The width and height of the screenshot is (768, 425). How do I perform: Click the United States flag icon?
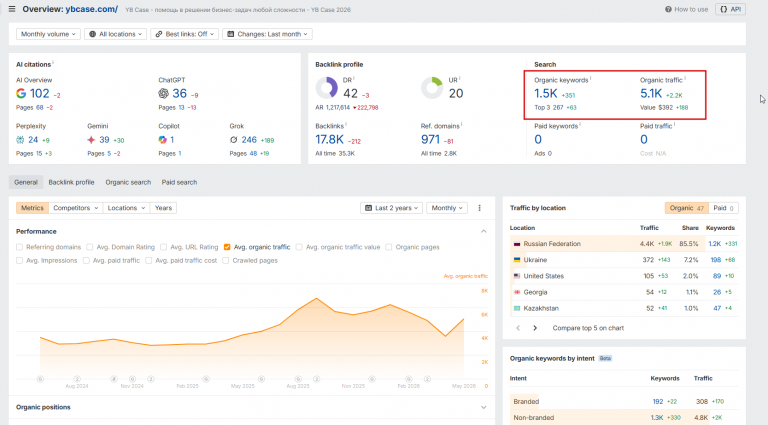click(517, 276)
